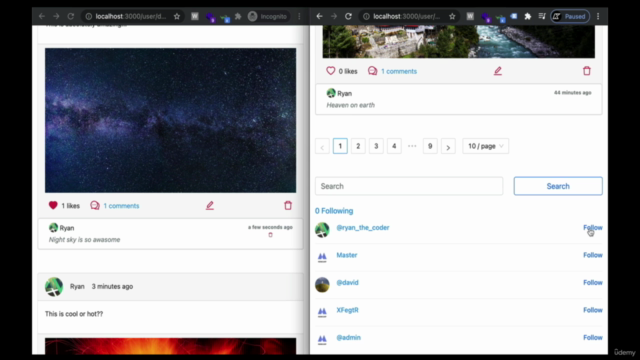Select page 1 in pagination

(x=340, y=146)
